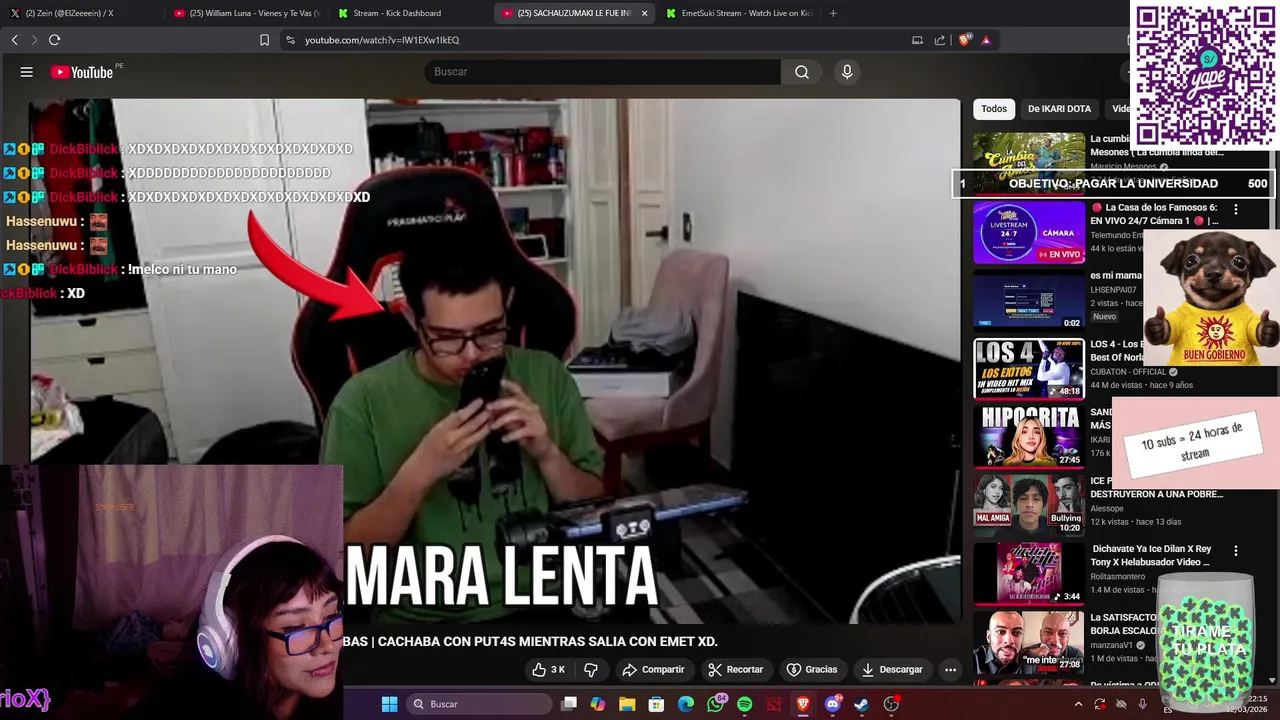
Task: Open the 'es mi mama' video thumbnail
Action: [1029, 299]
